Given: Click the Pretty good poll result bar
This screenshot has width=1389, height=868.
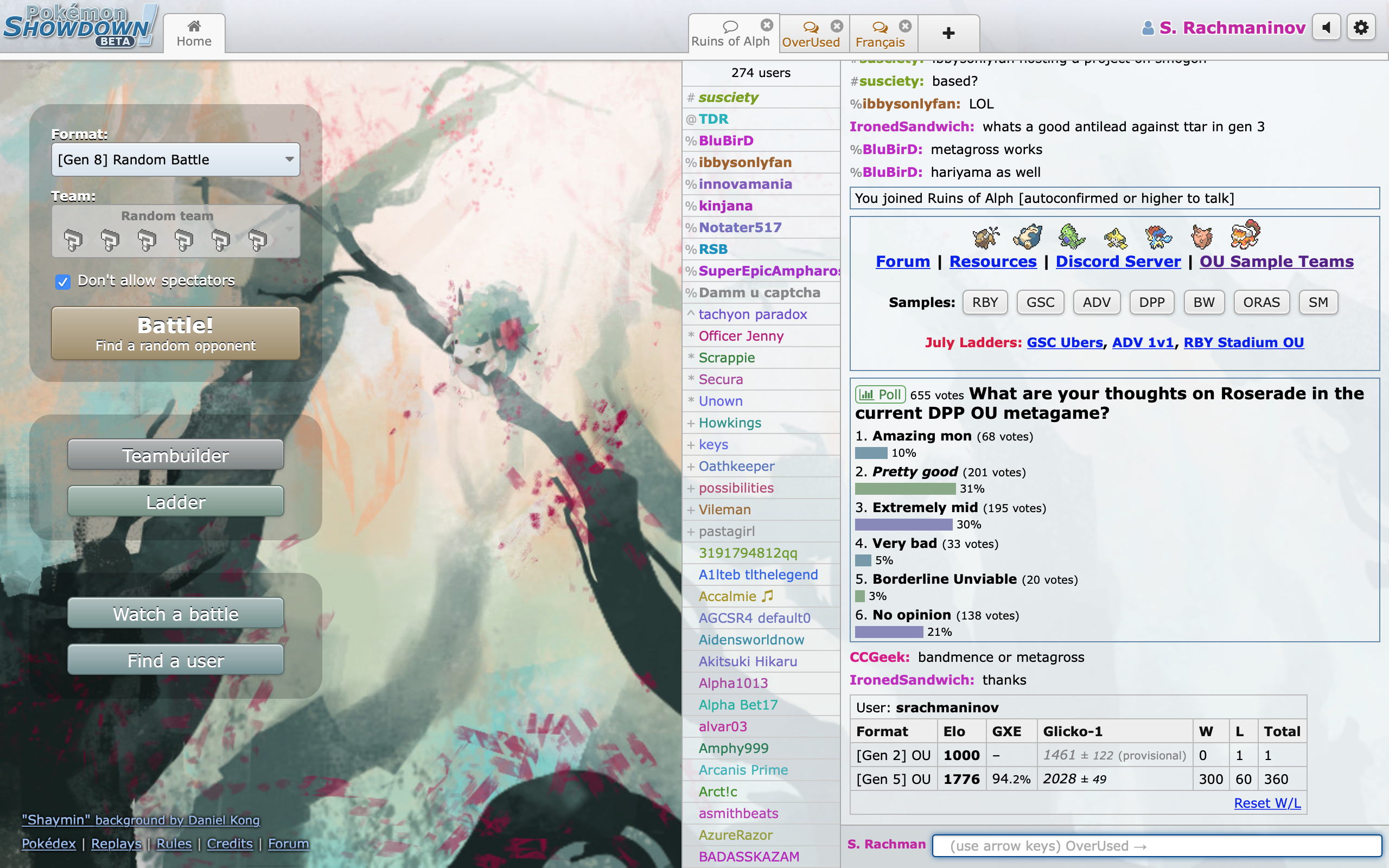Looking at the screenshot, I should click(905, 489).
